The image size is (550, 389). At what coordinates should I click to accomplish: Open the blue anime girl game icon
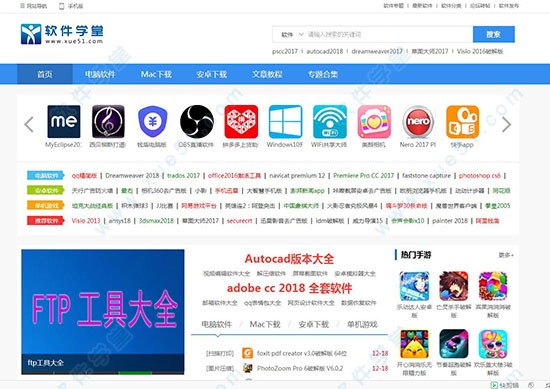tap(414, 286)
